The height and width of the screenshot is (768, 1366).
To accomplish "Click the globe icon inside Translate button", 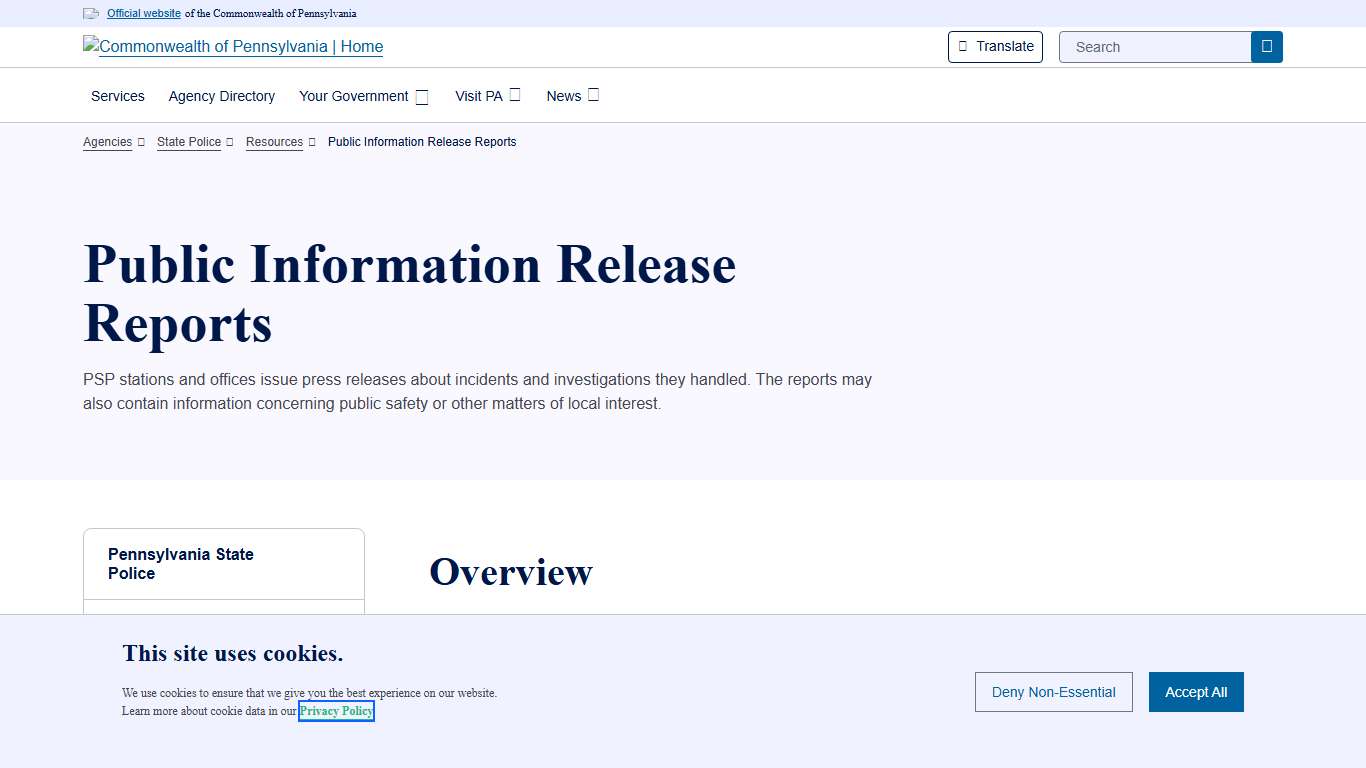I will 963,46.
